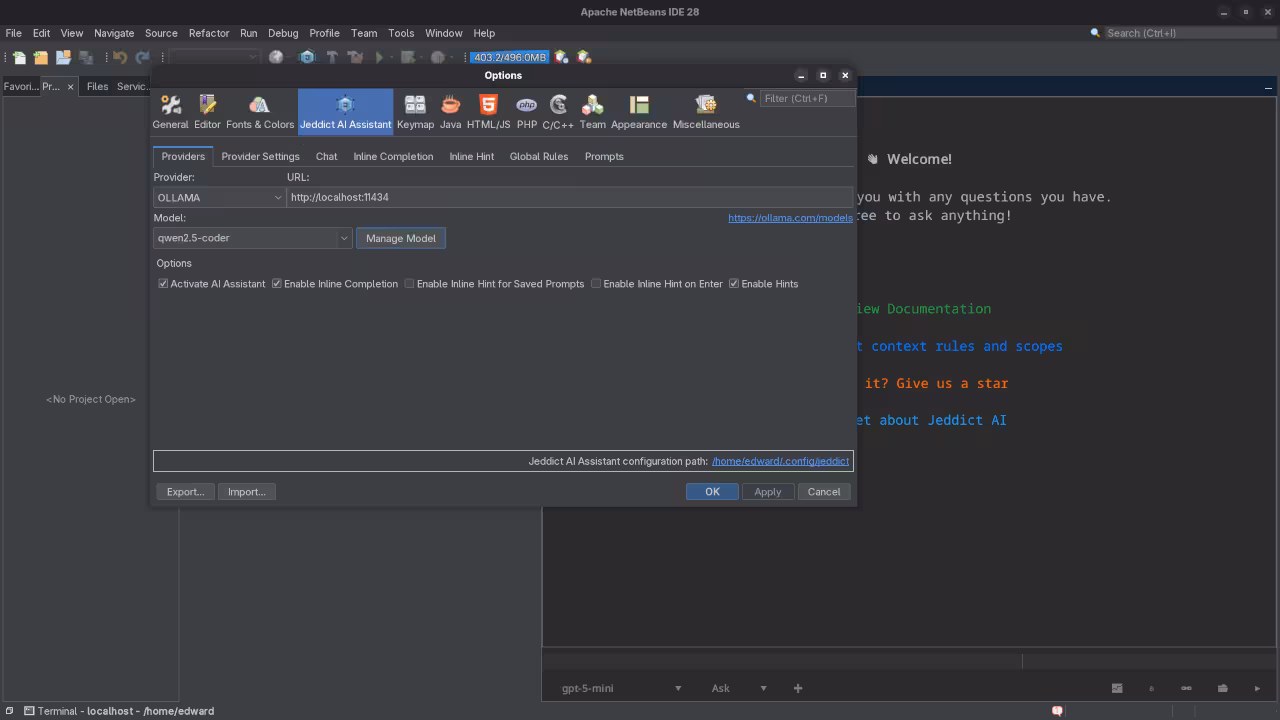Select the Appearance options category
The image size is (1280, 720).
[638, 110]
